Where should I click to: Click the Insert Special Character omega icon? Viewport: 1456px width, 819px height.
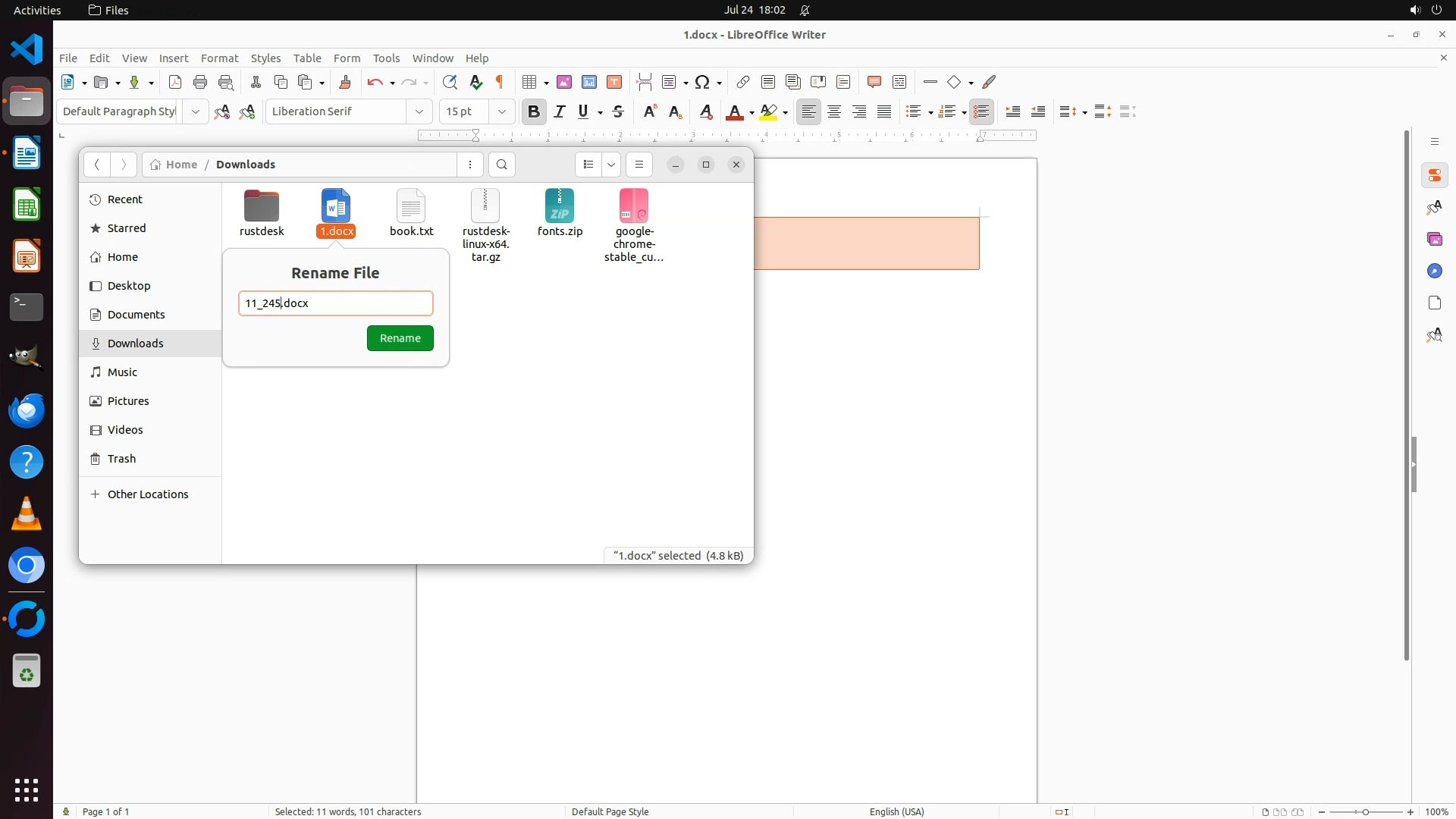pyautogui.click(x=702, y=82)
